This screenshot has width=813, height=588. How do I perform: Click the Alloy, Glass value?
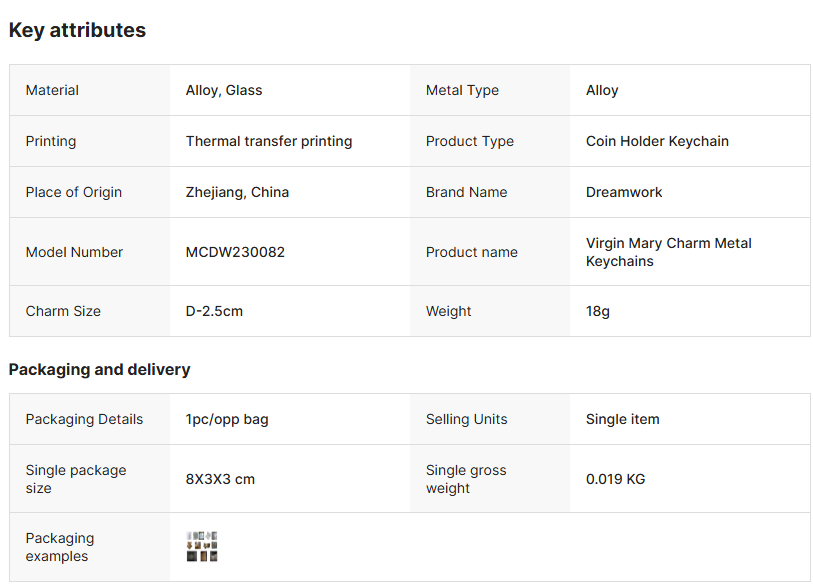point(224,90)
